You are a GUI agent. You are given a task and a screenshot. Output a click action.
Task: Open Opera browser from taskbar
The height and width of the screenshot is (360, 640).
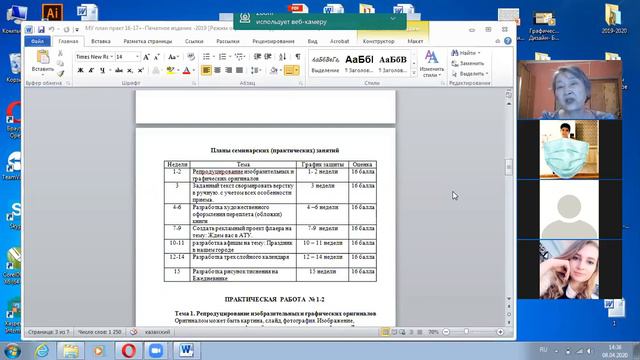[129, 351]
